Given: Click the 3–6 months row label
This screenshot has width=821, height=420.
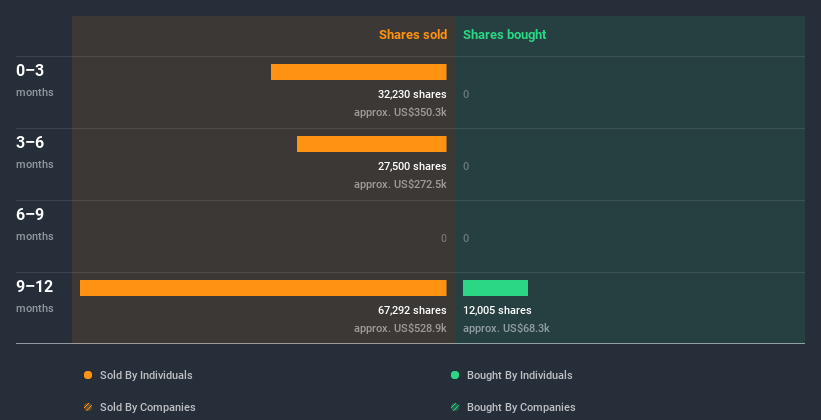Looking at the screenshot, I should [35, 152].
